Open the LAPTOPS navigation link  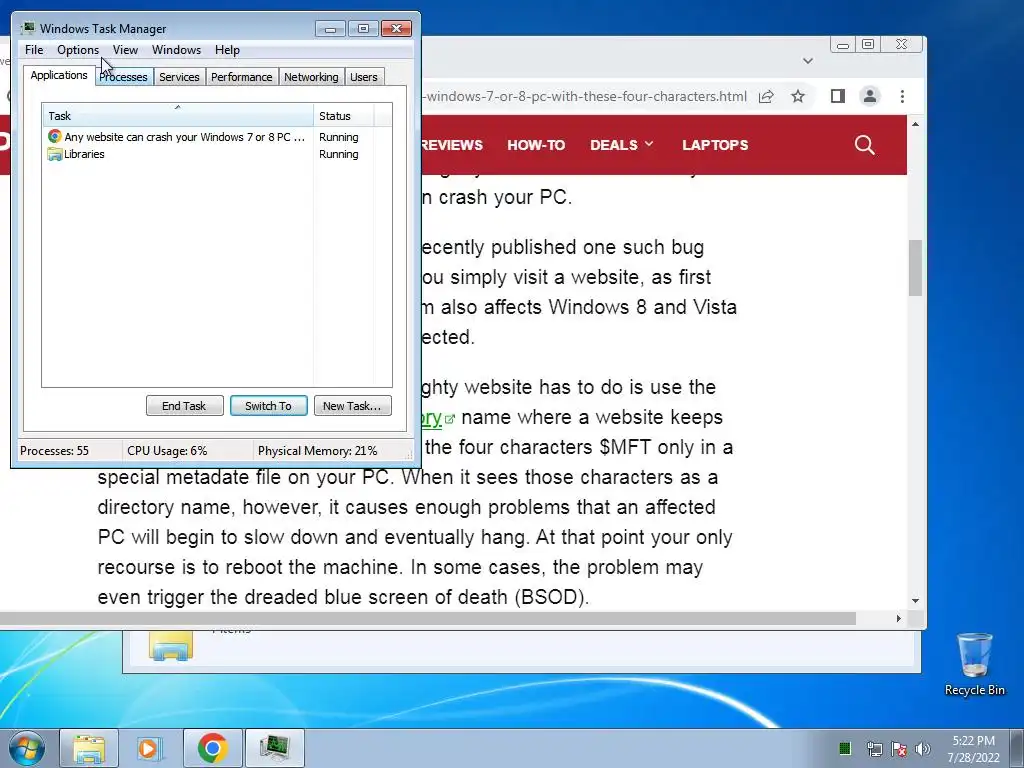[715, 145]
